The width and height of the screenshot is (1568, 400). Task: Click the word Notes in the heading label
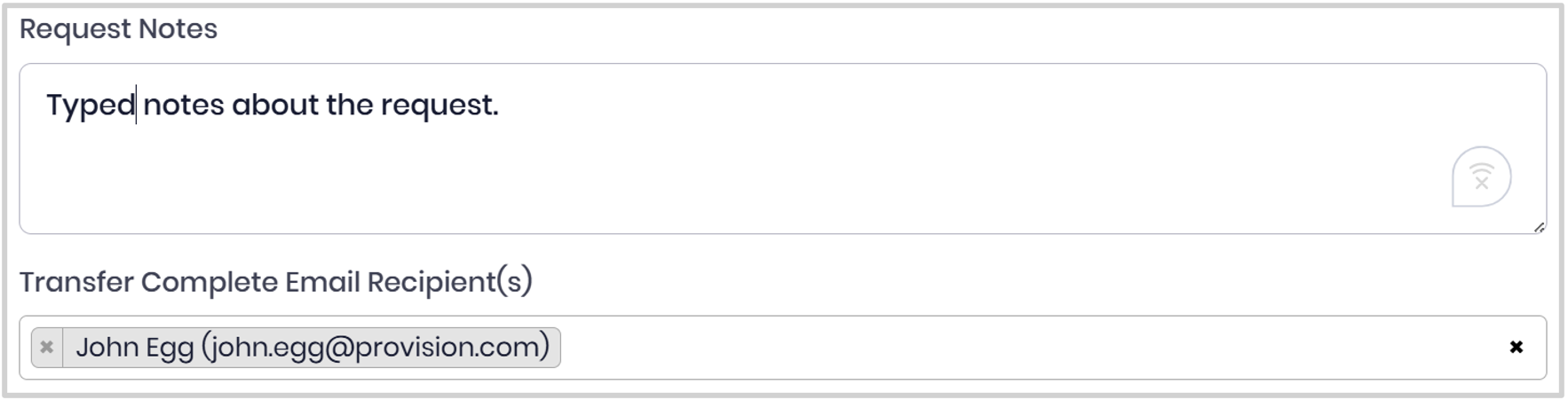[x=178, y=29]
